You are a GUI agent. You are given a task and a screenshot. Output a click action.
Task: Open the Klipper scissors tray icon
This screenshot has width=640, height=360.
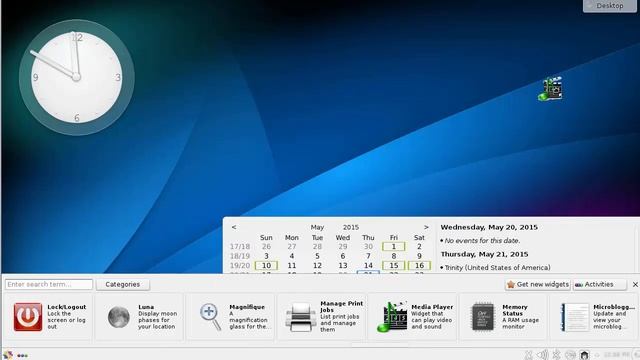click(529, 355)
